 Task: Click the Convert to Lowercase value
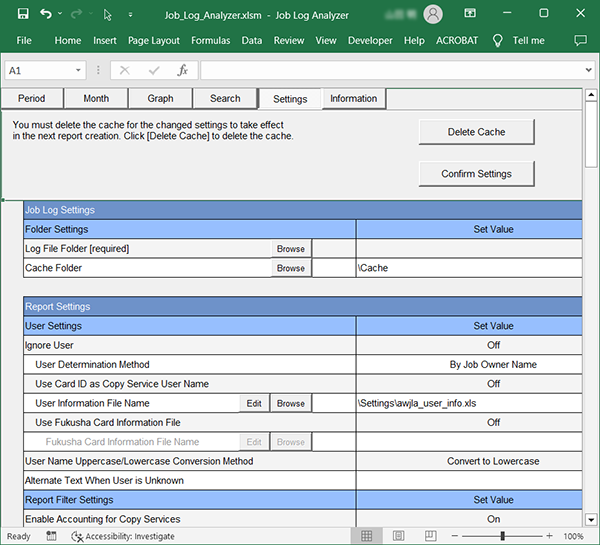coord(493,461)
